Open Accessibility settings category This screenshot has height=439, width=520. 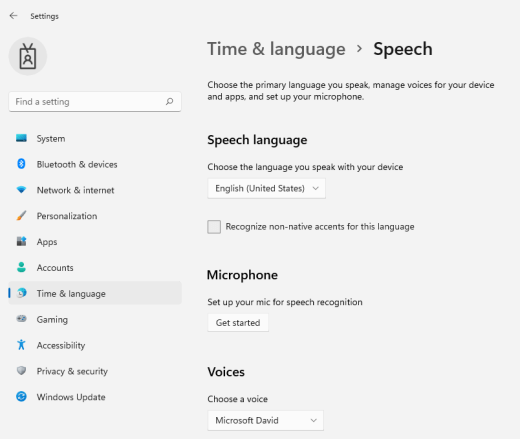click(95, 345)
